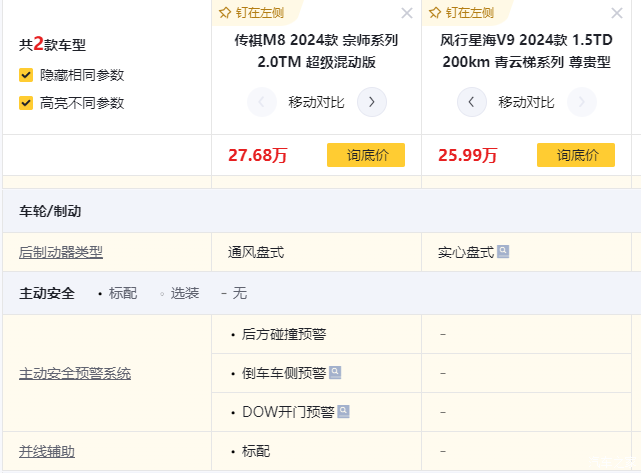Move 风行星海V9 column left with arrow

click(472, 102)
